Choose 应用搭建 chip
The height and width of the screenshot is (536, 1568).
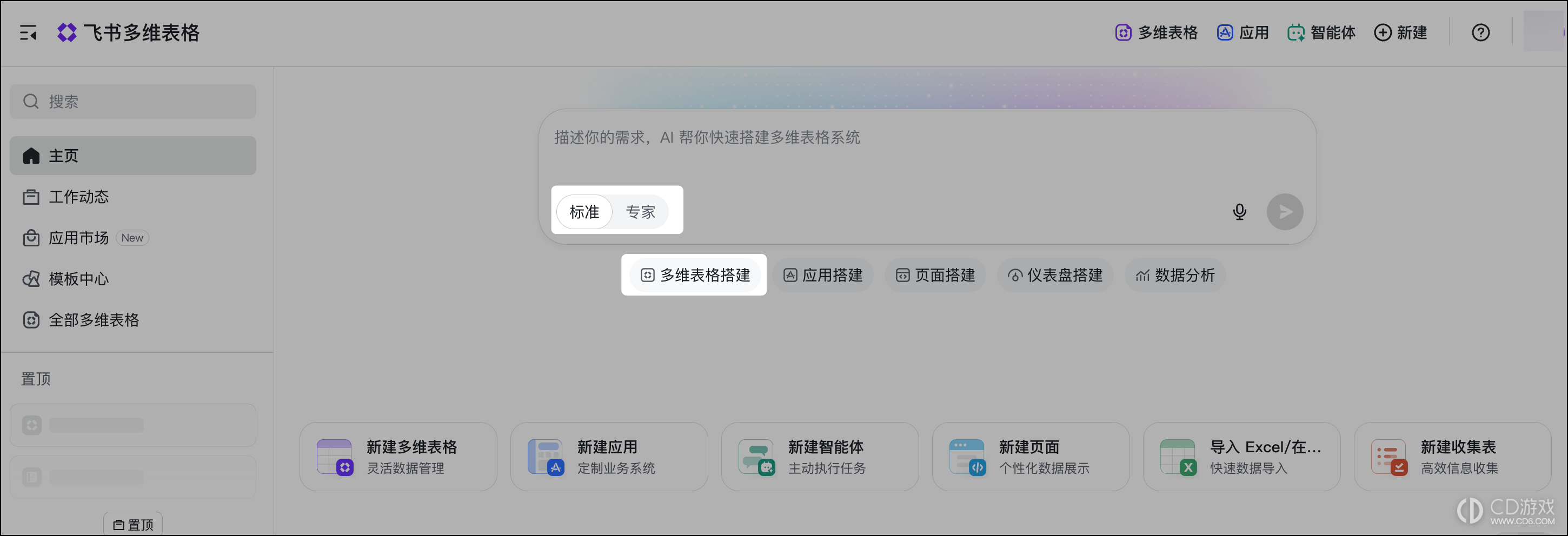point(823,276)
